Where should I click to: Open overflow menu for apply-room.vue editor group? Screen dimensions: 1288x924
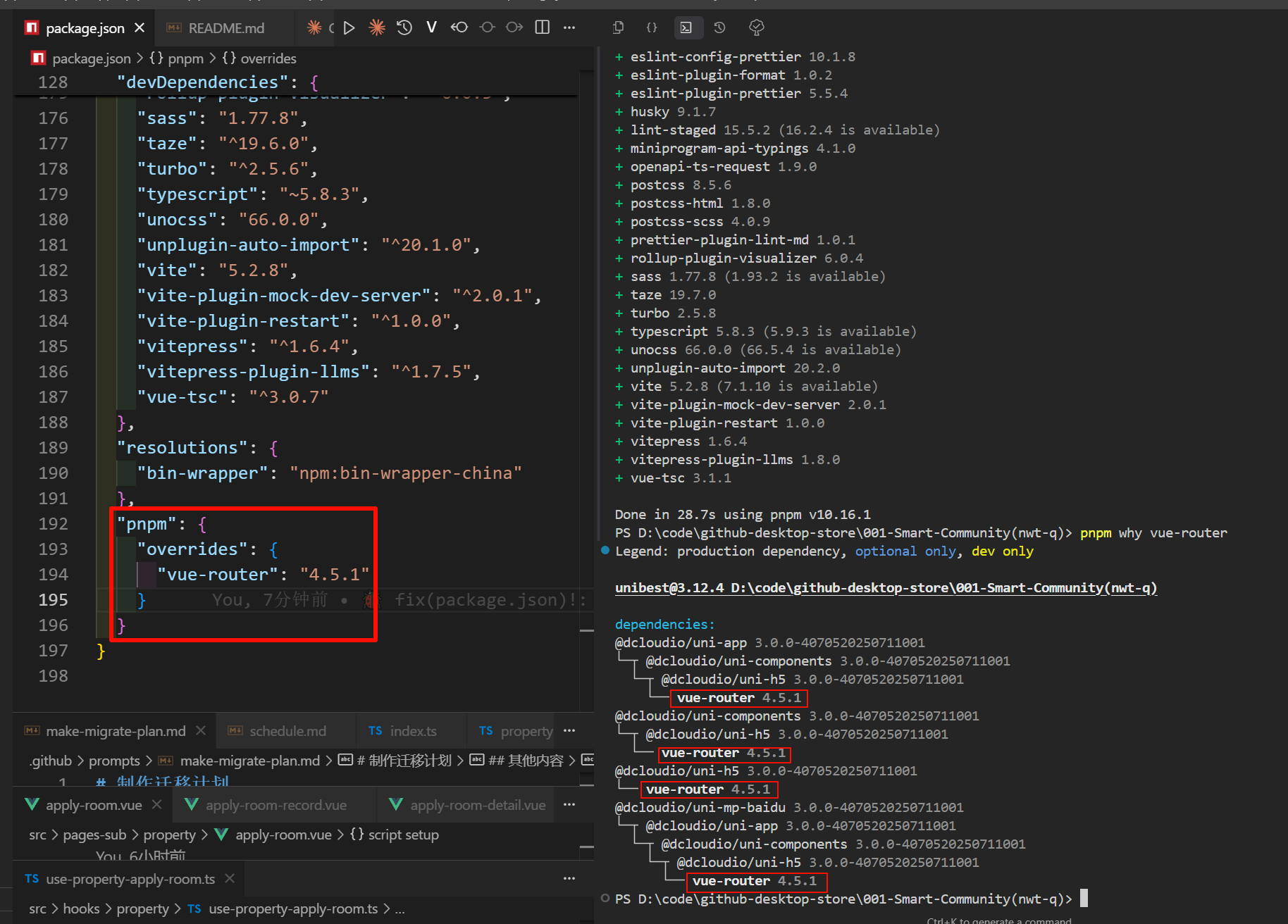569,804
